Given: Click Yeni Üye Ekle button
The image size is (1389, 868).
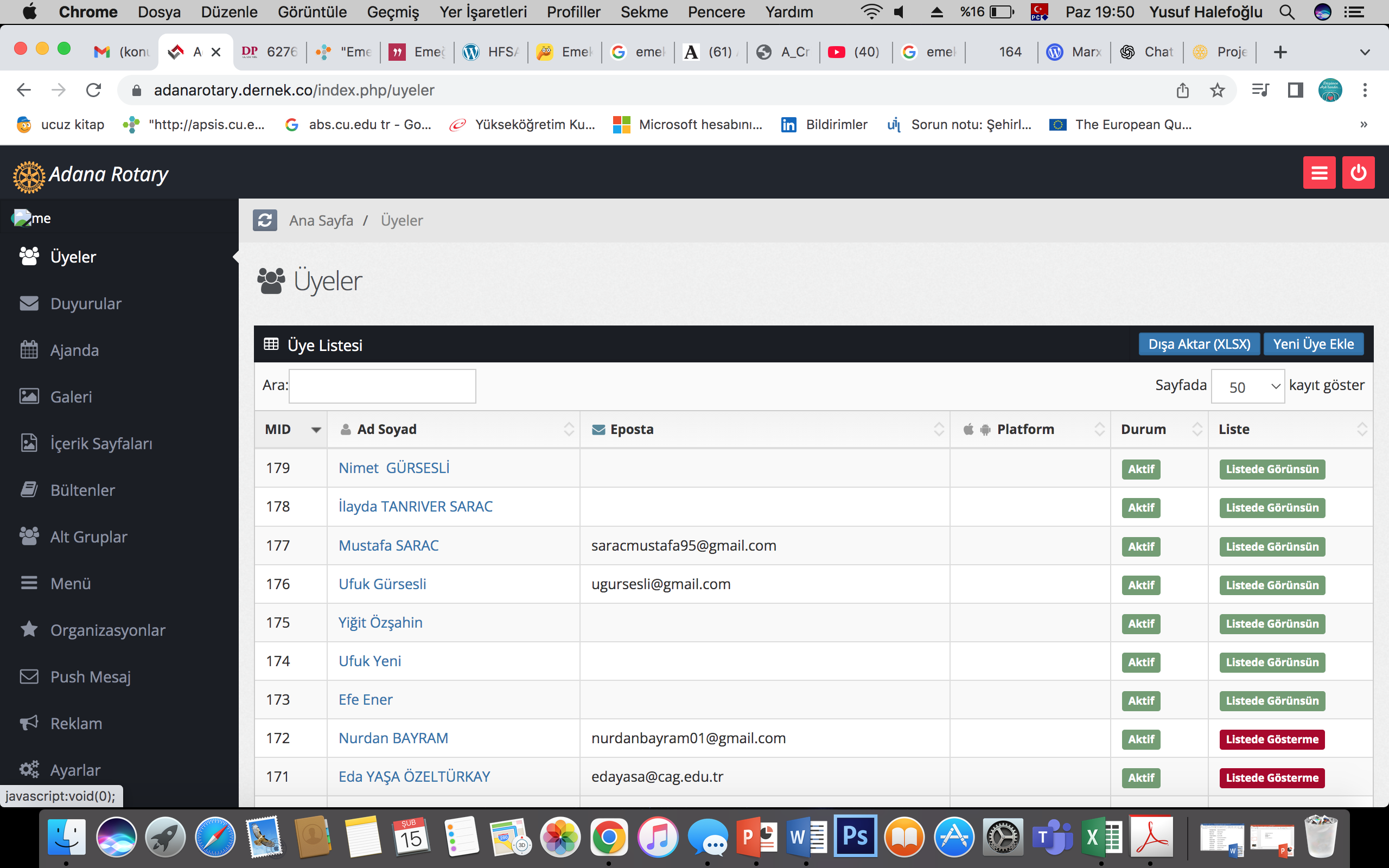Looking at the screenshot, I should (x=1312, y=344).
